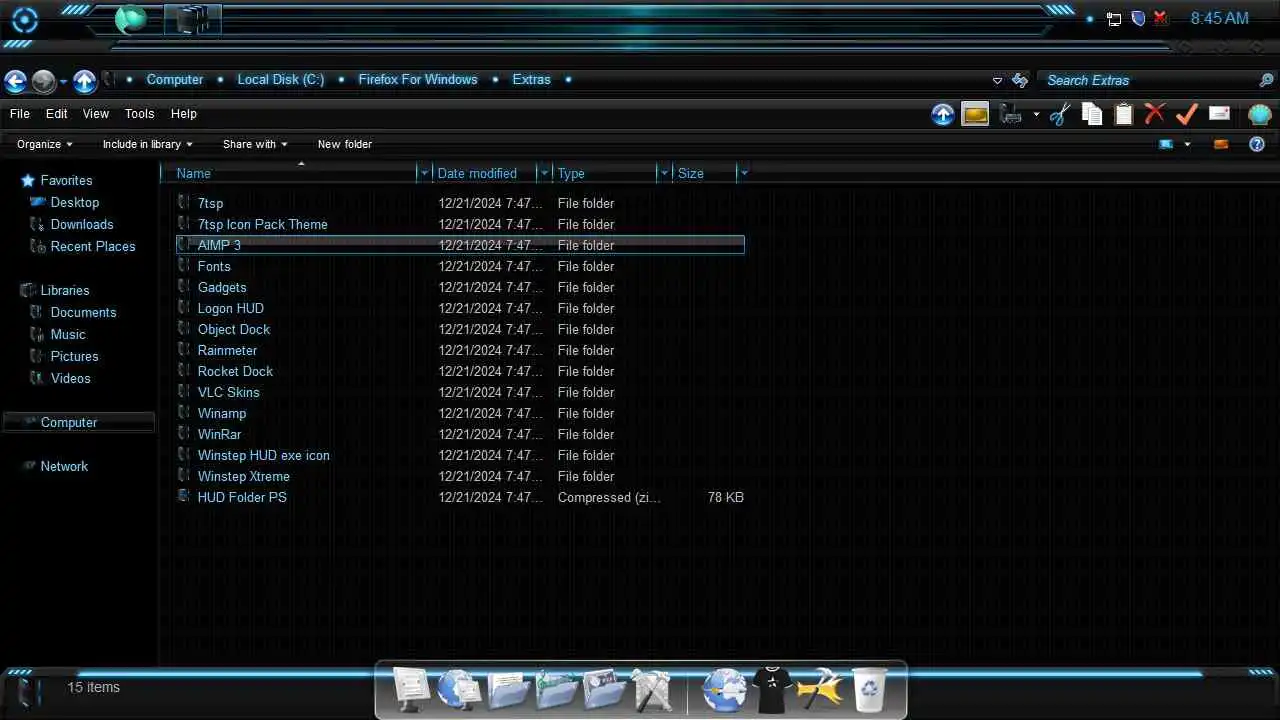Click the black T-shirt icon in the dock

pos(772,689)
